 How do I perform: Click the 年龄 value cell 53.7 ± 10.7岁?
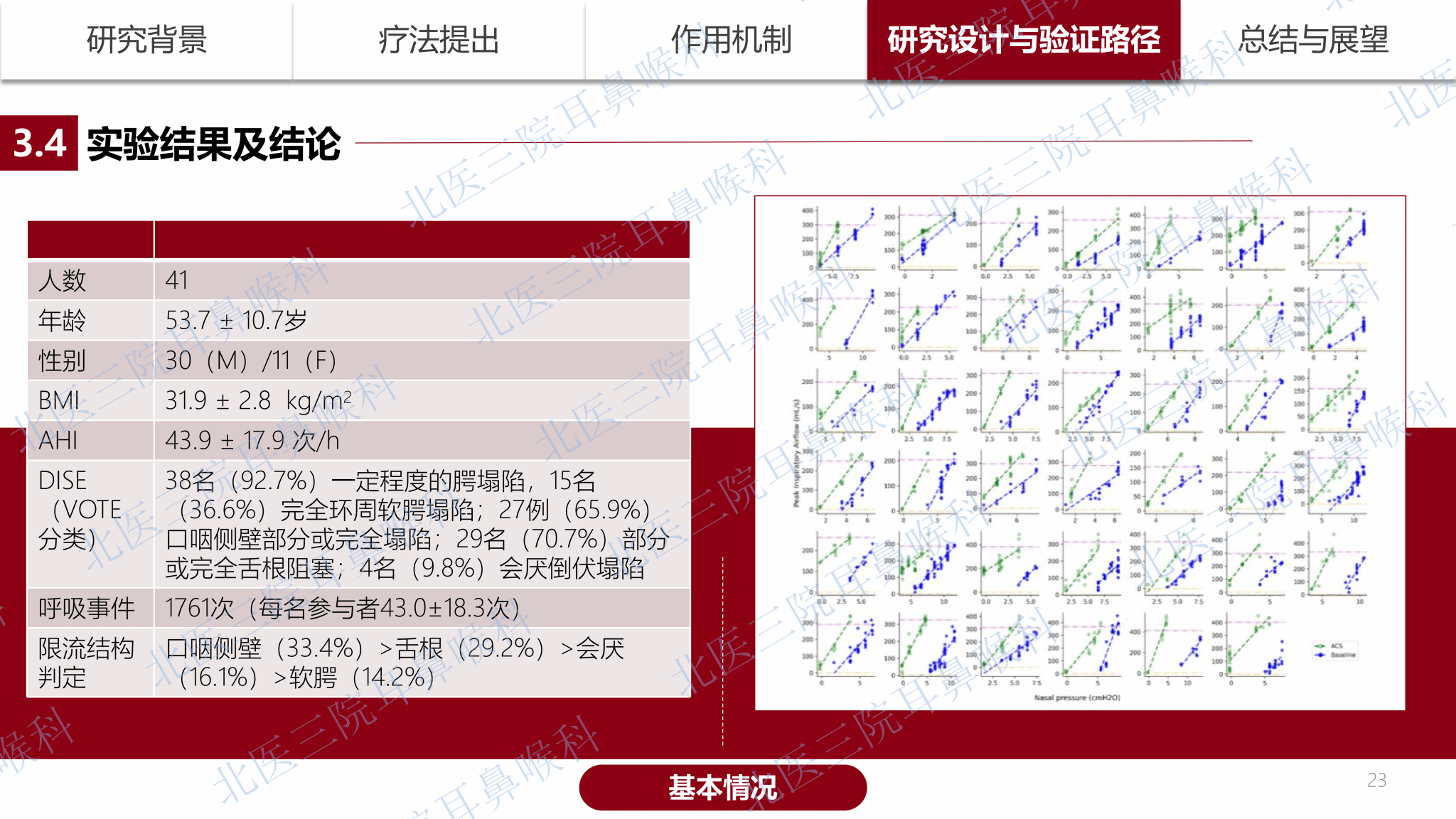coord(237,321)
